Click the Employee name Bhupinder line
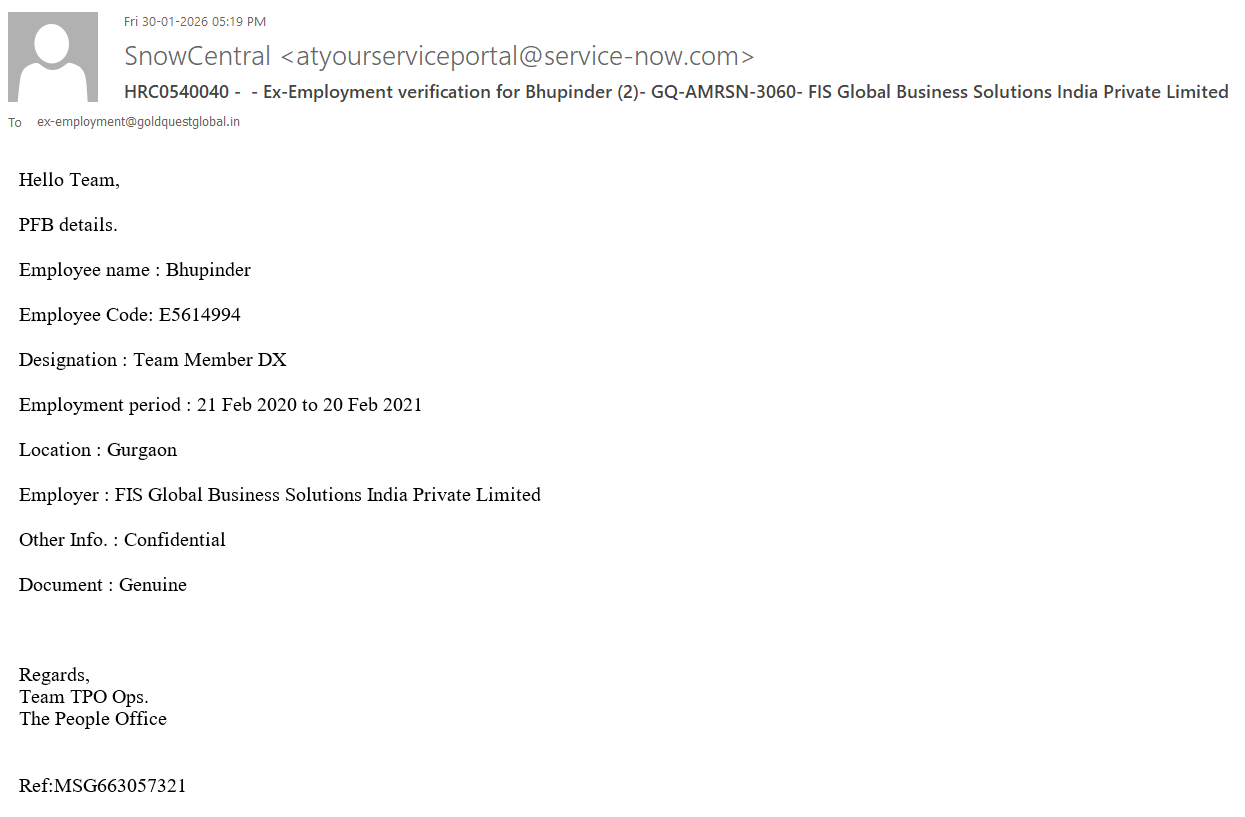This screenshot has width=1245, height=817. click(x=135, y=270)
